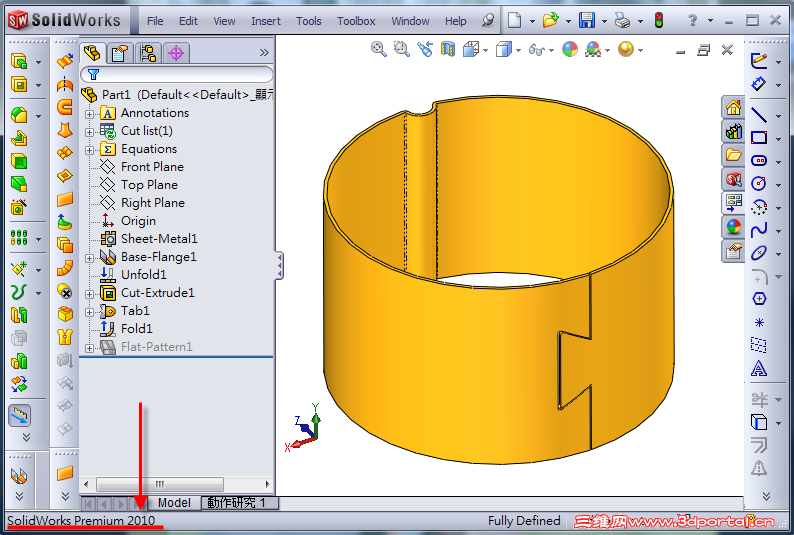Switch to the PropertyManager tab
This screenshot has width=794, height=535.
tap(120, 53)
